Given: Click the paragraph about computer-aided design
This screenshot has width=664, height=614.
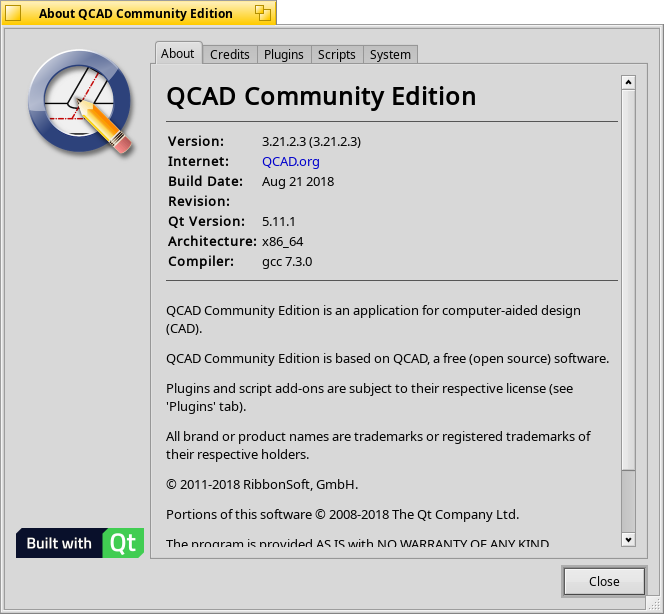Looking at the screenshot, I should tap(374, 319).
